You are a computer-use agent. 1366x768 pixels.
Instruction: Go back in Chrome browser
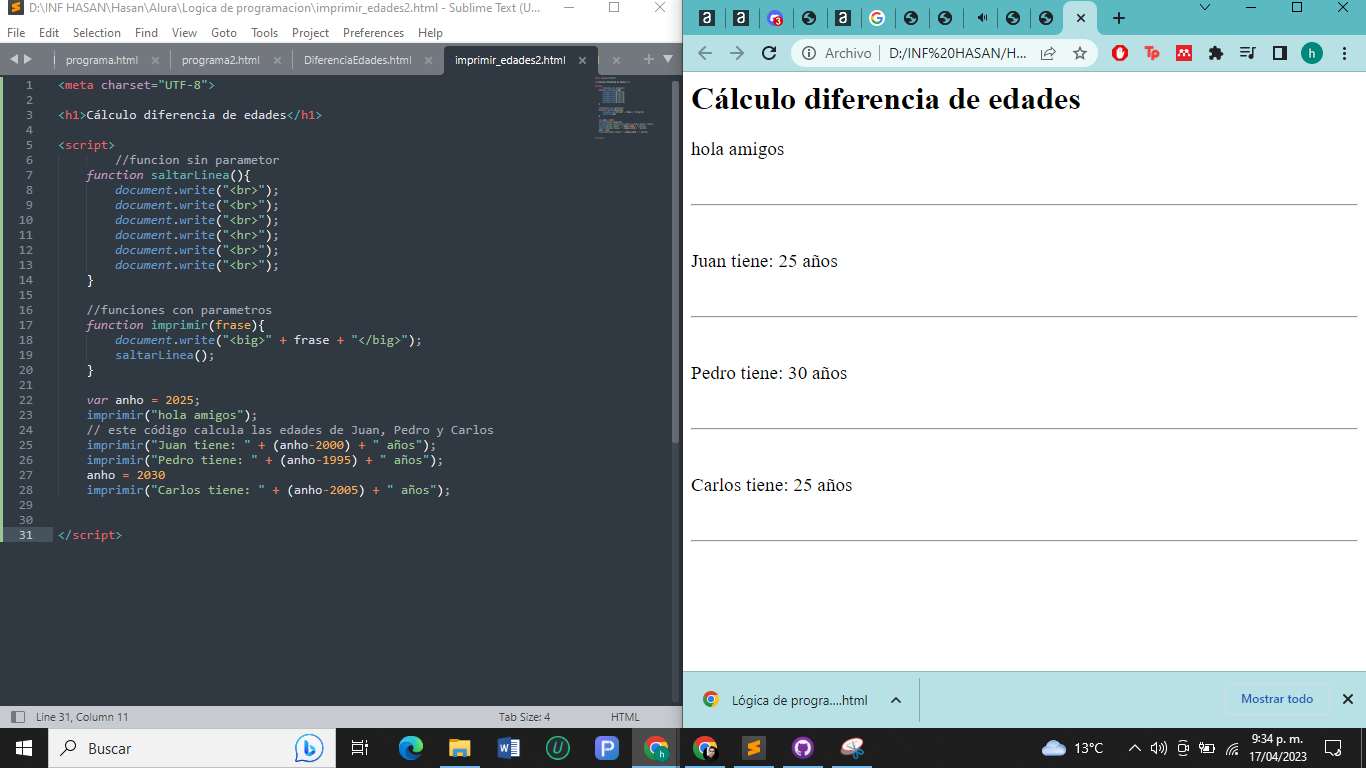pos(704,53)
